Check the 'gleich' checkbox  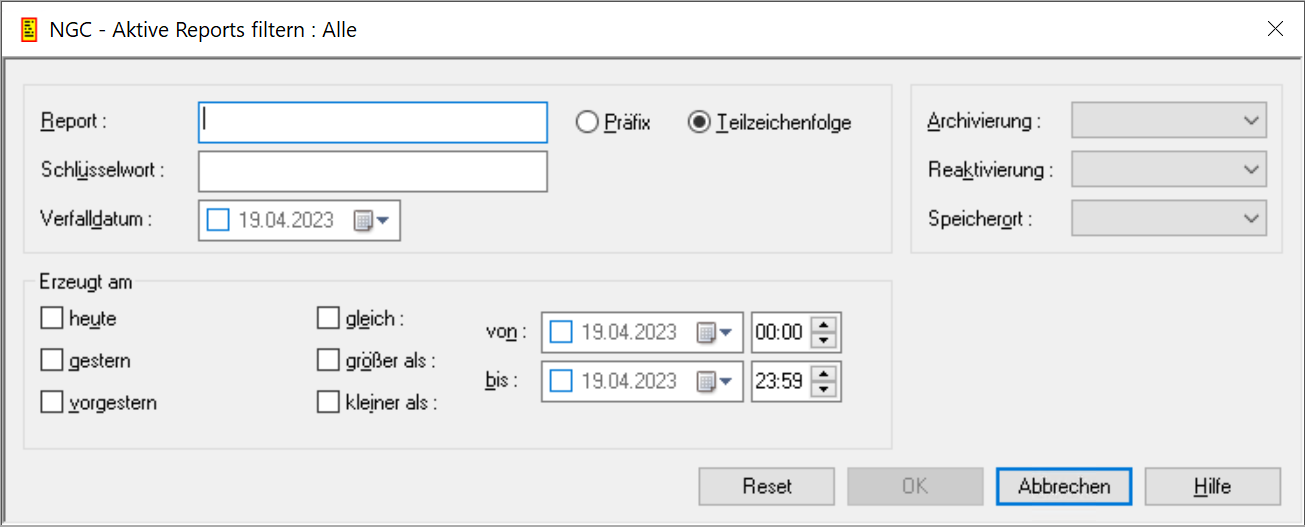point(328,319)
